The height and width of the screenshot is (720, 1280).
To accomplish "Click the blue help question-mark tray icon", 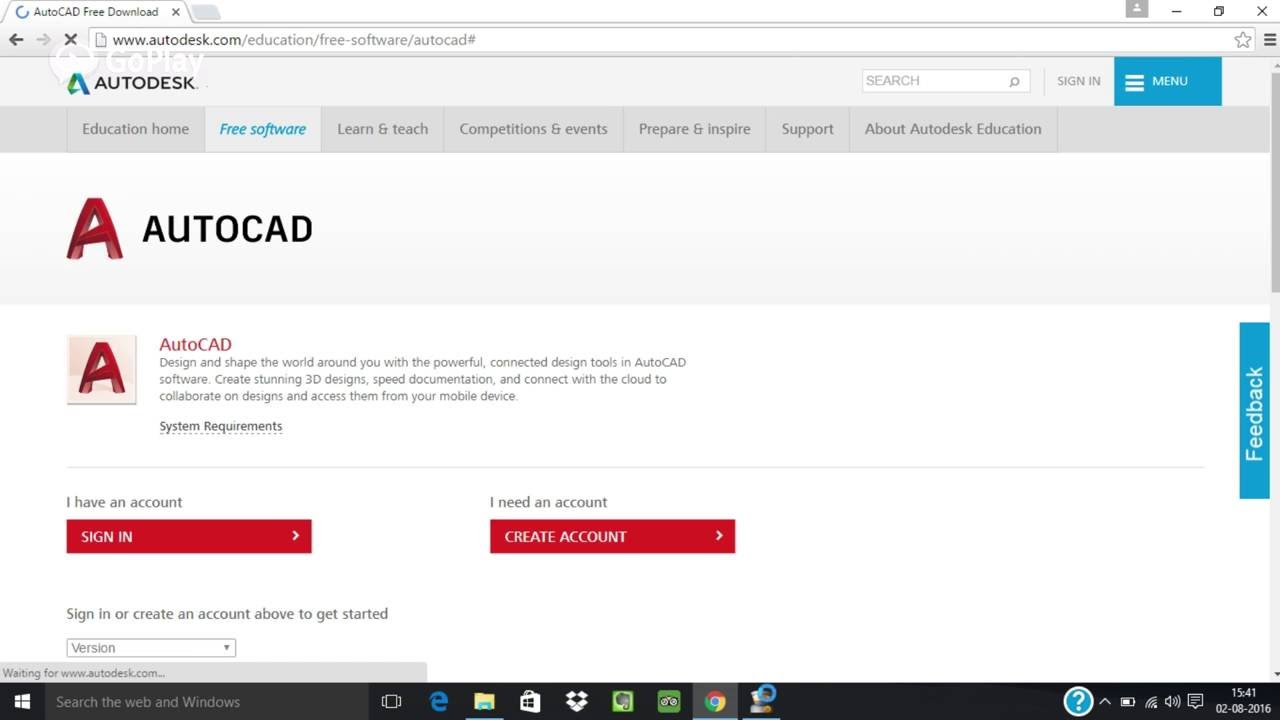I will tap(1078, 701).
